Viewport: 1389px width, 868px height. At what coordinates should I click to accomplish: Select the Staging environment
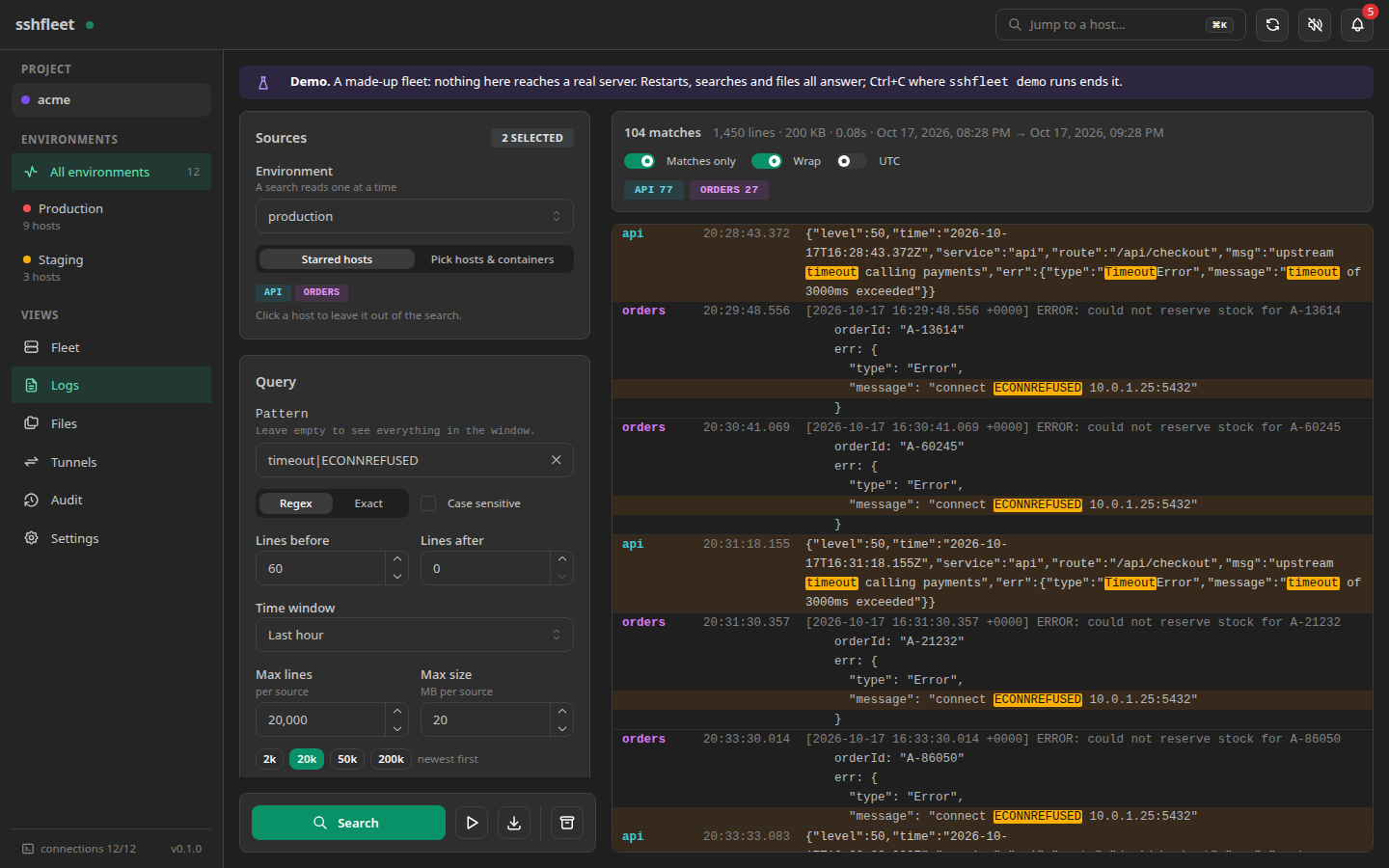pyautogui.click(x=111, y=267)
